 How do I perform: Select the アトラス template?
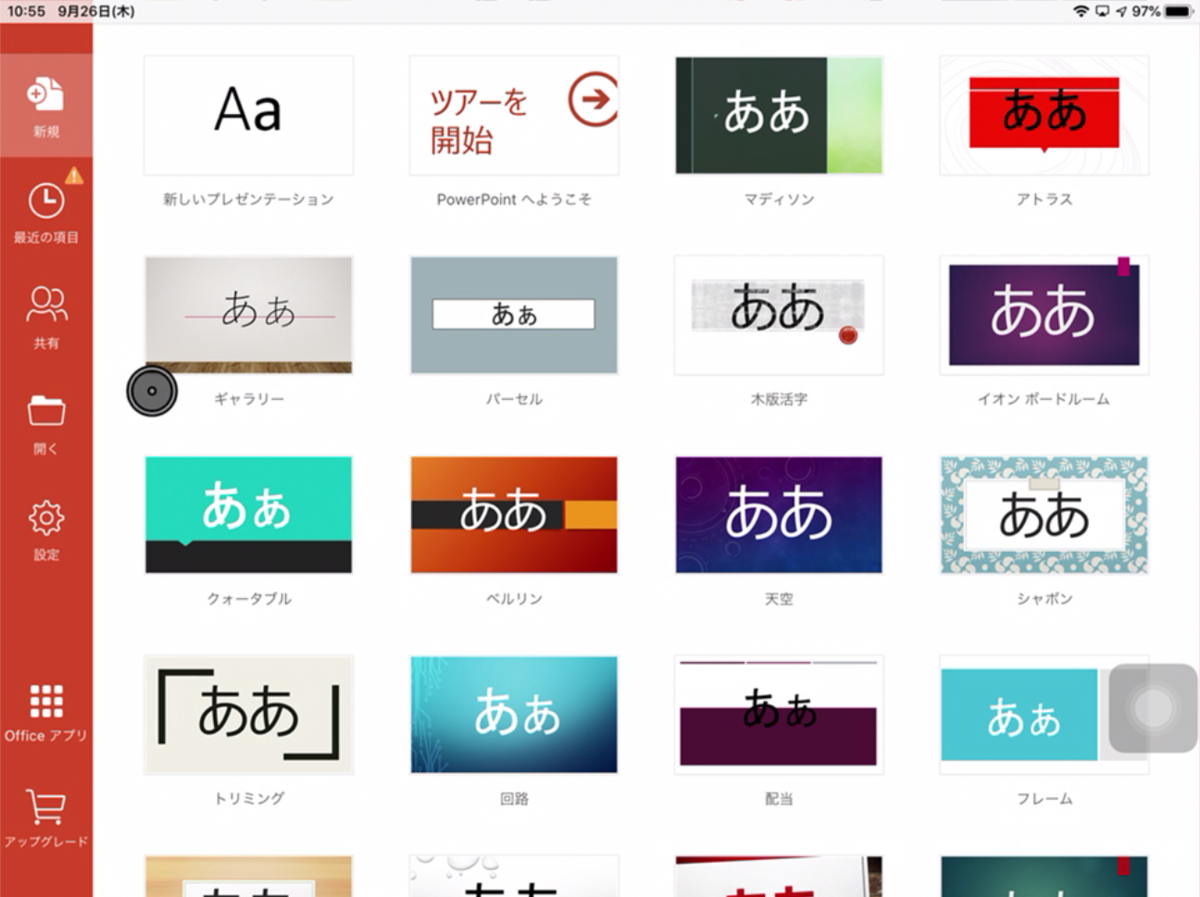[x=1043, y=115]
